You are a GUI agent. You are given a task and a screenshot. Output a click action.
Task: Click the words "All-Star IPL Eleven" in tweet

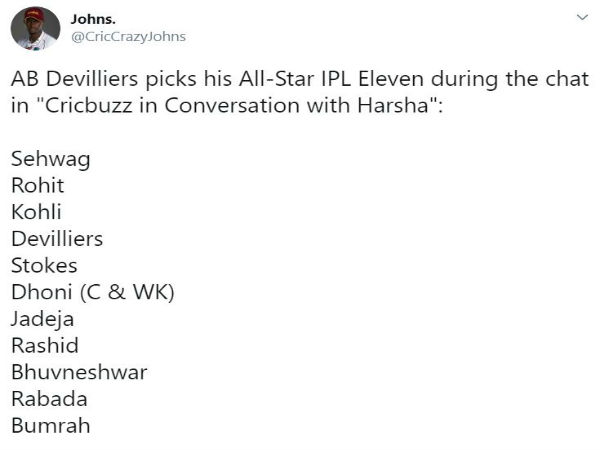(x=331, y=79)
